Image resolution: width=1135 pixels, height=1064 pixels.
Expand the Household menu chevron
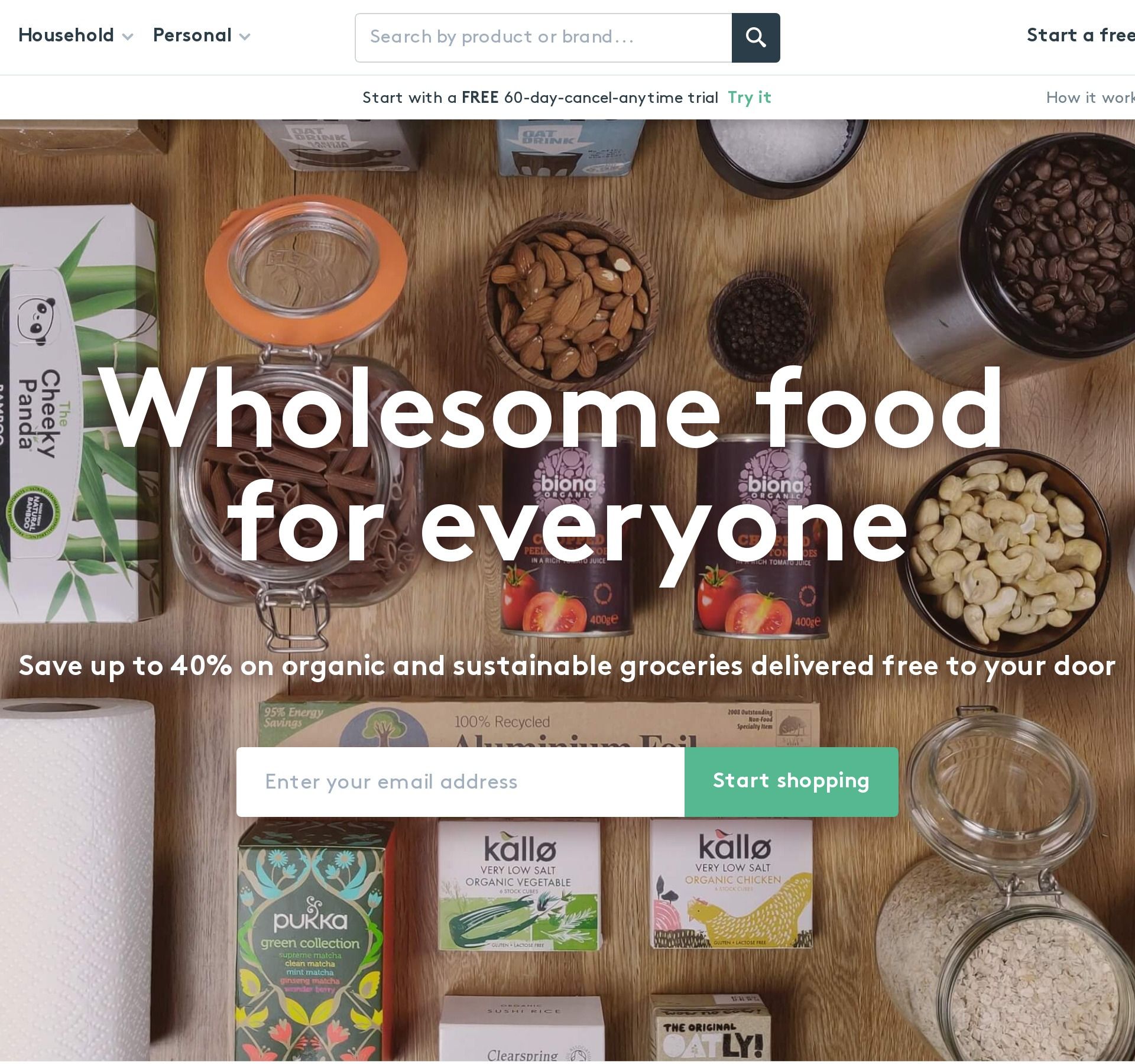(127, 37)
